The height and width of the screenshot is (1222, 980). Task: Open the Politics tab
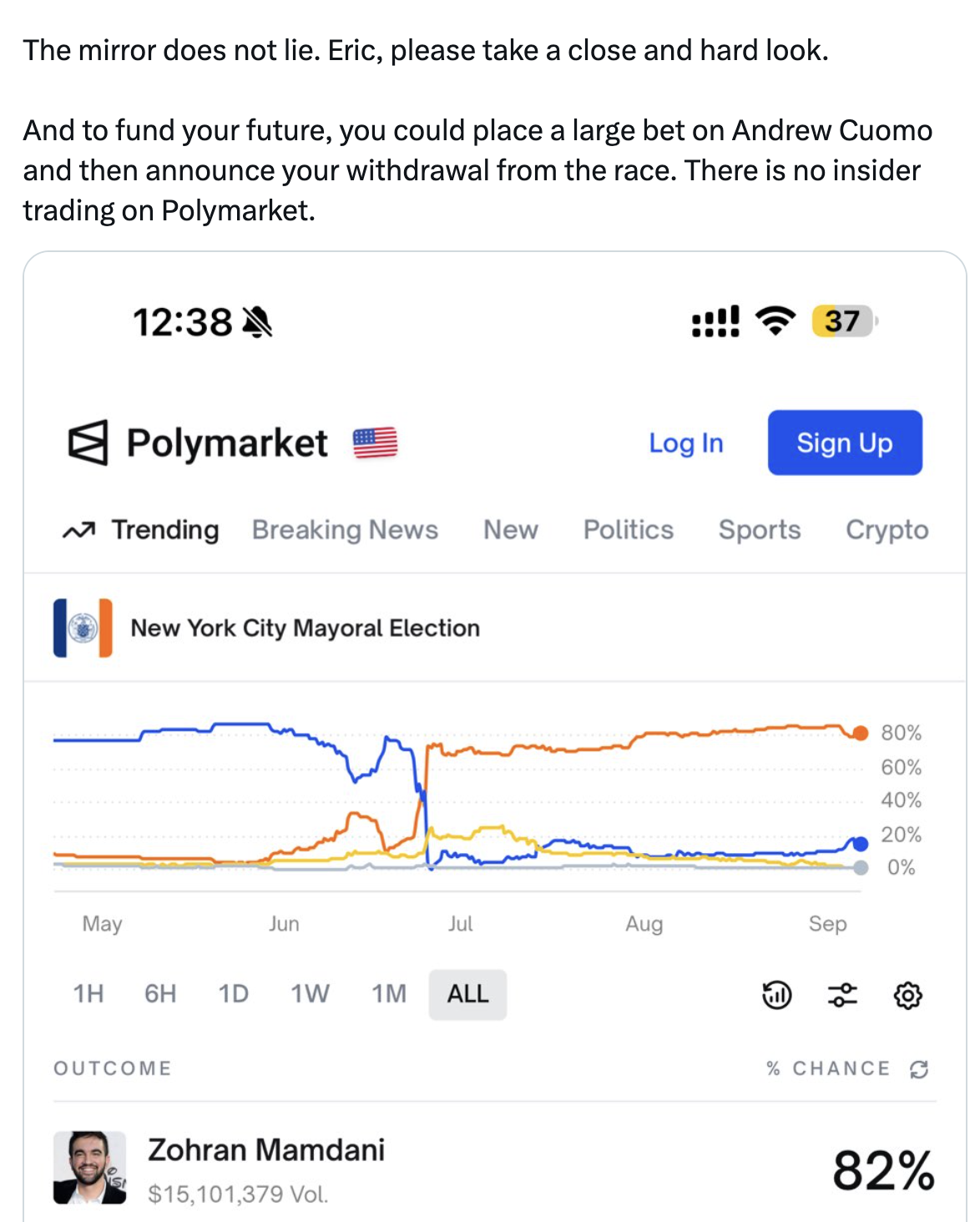tap(628, 530)
